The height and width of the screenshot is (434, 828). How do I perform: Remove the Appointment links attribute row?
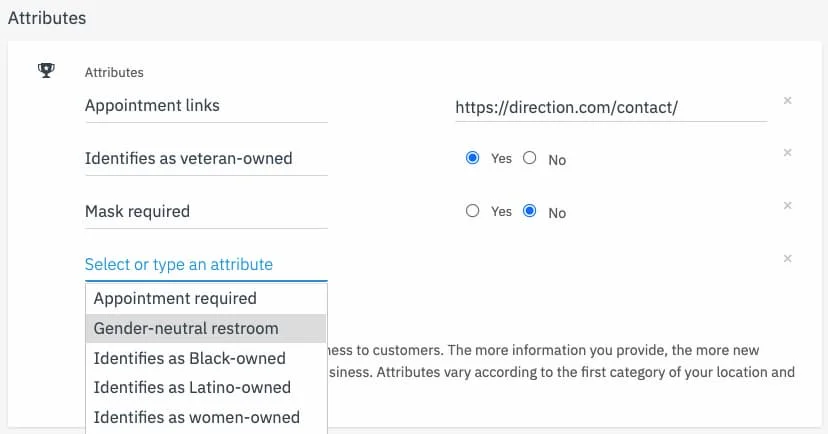[787, 101]
